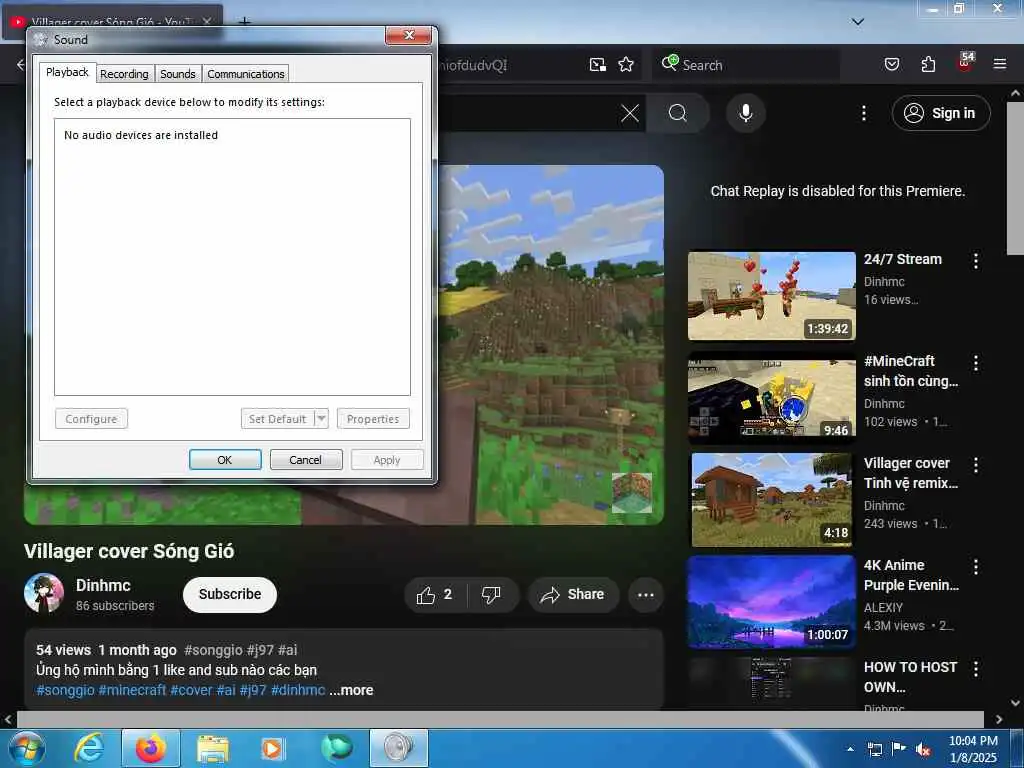The image size is (1024, 768).
Task: Open Windows Media Player from taskbar
Action: coord(272,748)
